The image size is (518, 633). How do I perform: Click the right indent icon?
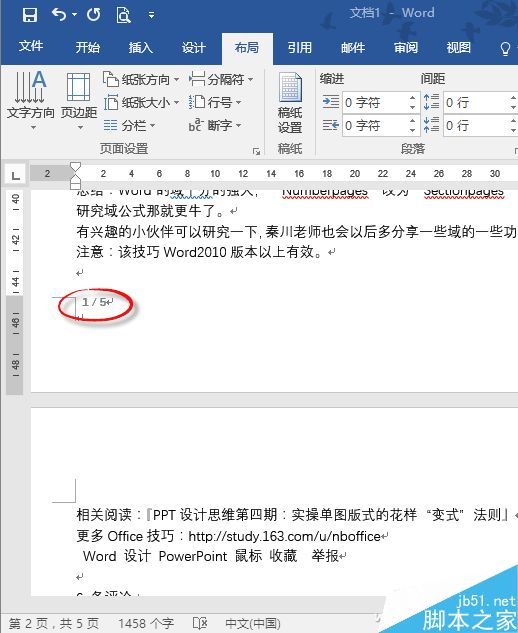pyautogui.click(x=331, y=126)
